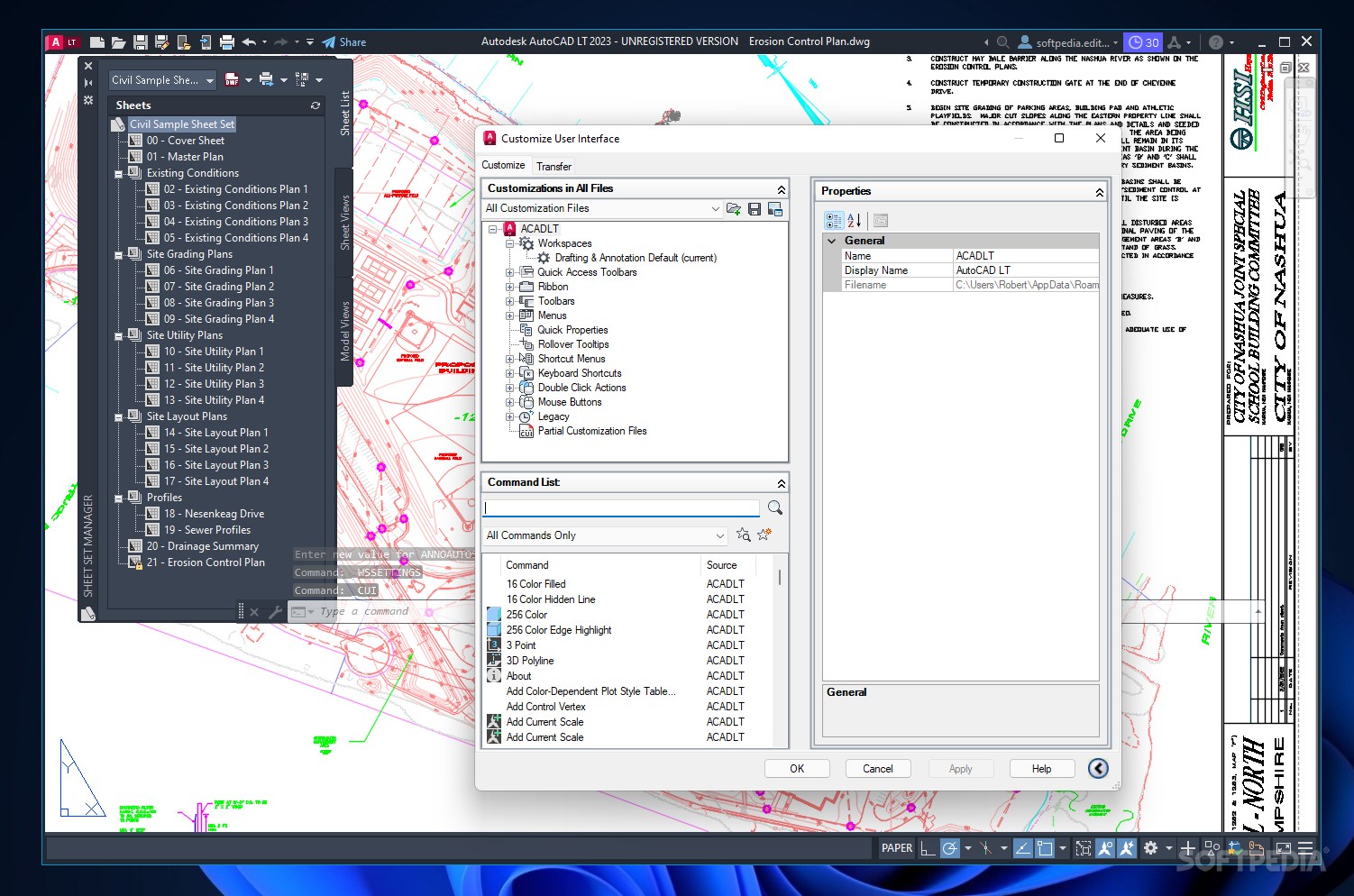Click the Publish to DWF icon in Sheet Set Manager
Screen dimensions: 1354x896
coord(233,79)
